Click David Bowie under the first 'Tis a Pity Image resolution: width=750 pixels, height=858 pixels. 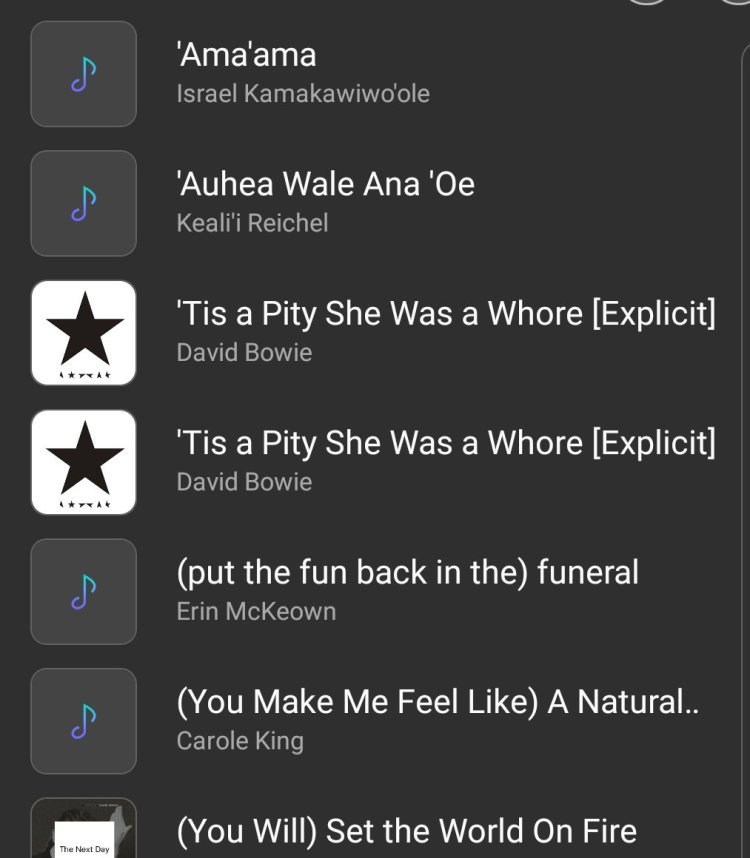coord(244,353)
